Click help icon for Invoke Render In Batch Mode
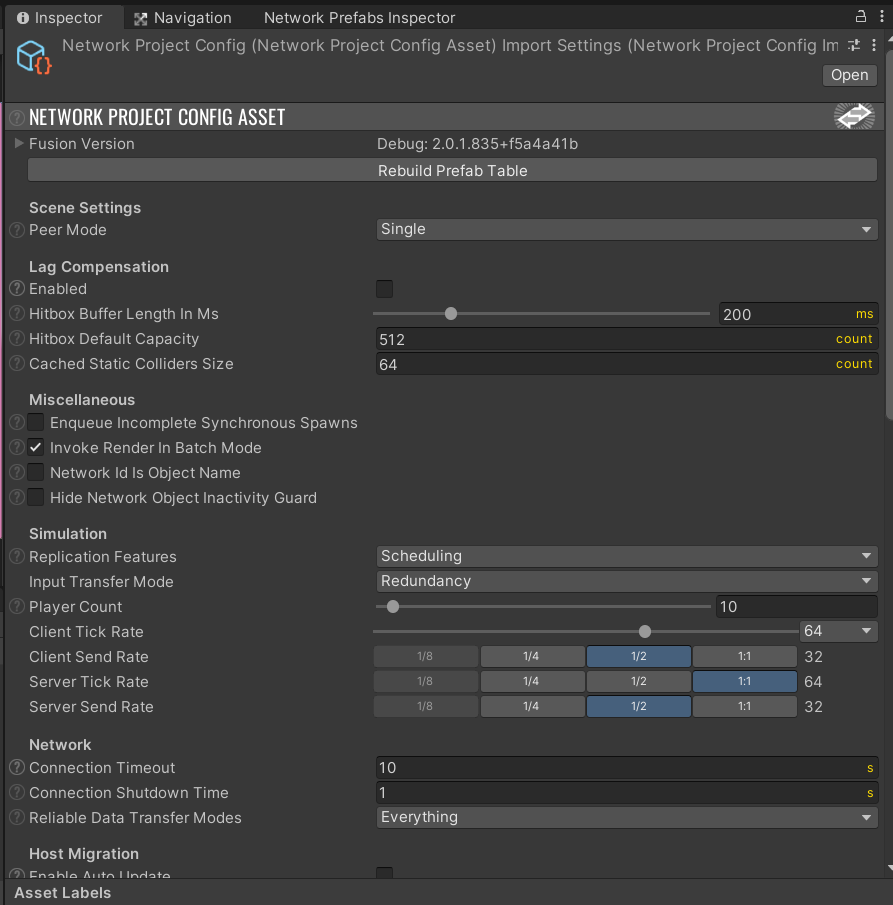The height and width of the screenshot is (905, 893). click(17, 447)
